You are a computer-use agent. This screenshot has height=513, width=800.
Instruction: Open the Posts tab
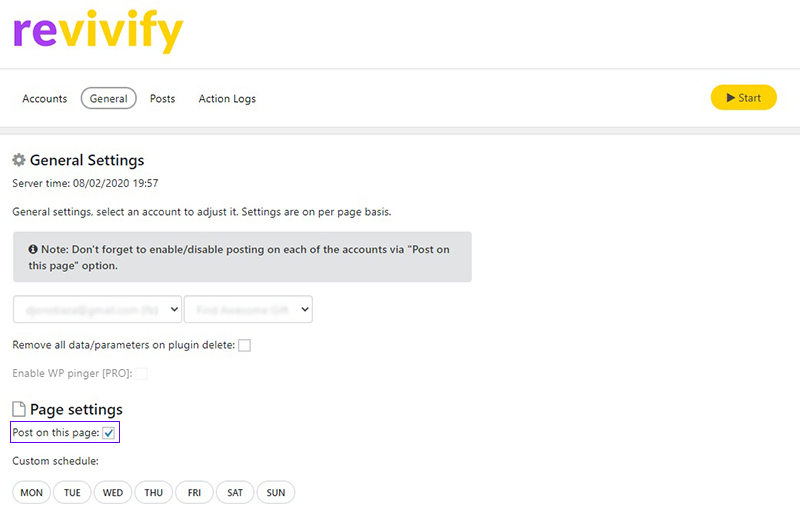pos(162,99)
